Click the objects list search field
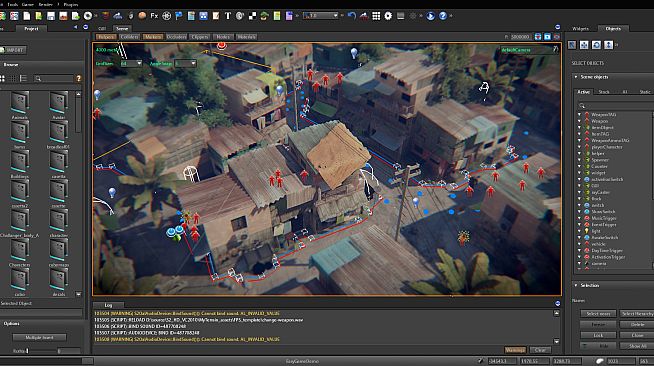The image size is (654, 366). tap(616, 105)
